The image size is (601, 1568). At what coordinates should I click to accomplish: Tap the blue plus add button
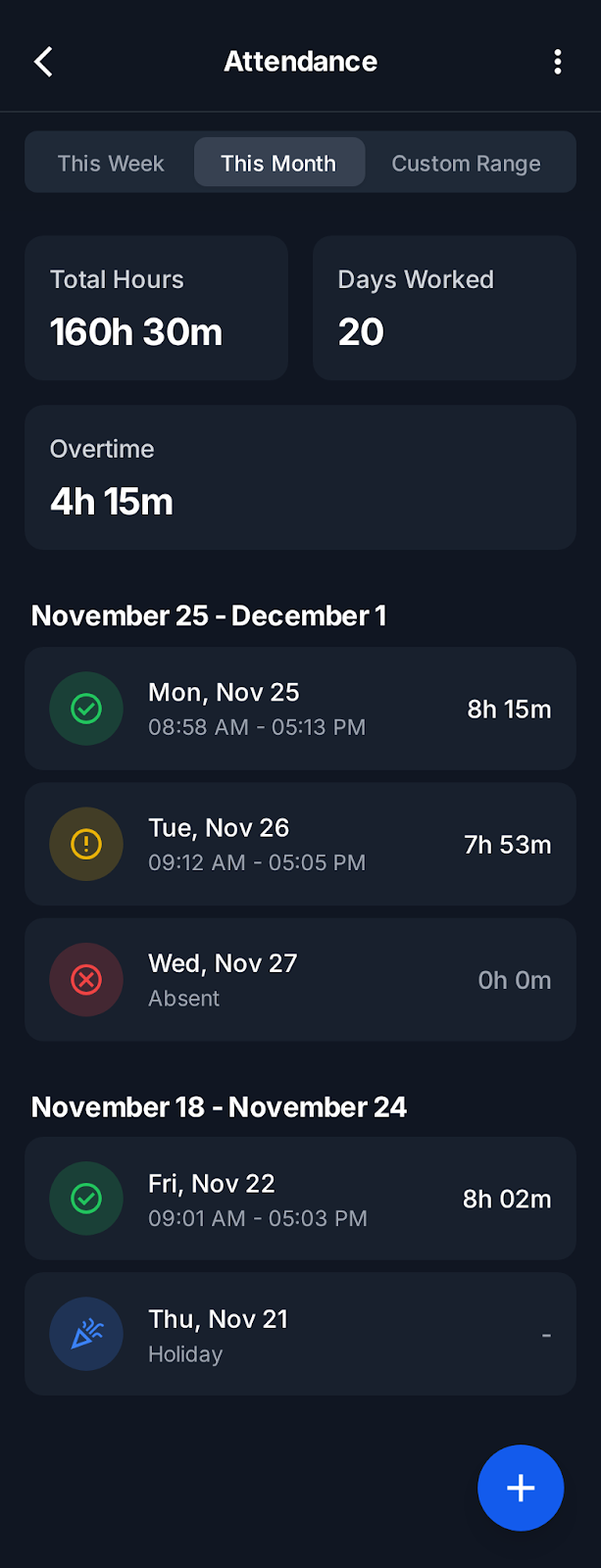[520, 1487]
